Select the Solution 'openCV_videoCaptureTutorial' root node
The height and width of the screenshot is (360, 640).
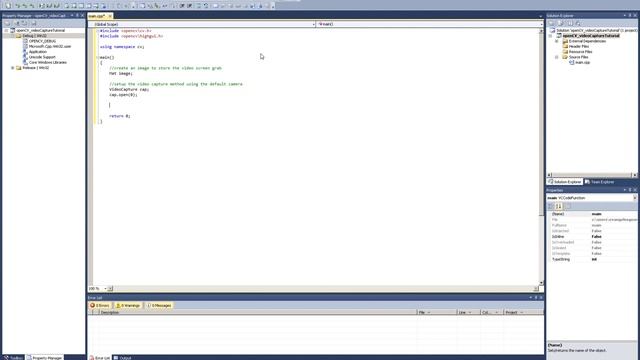(594, 31)
